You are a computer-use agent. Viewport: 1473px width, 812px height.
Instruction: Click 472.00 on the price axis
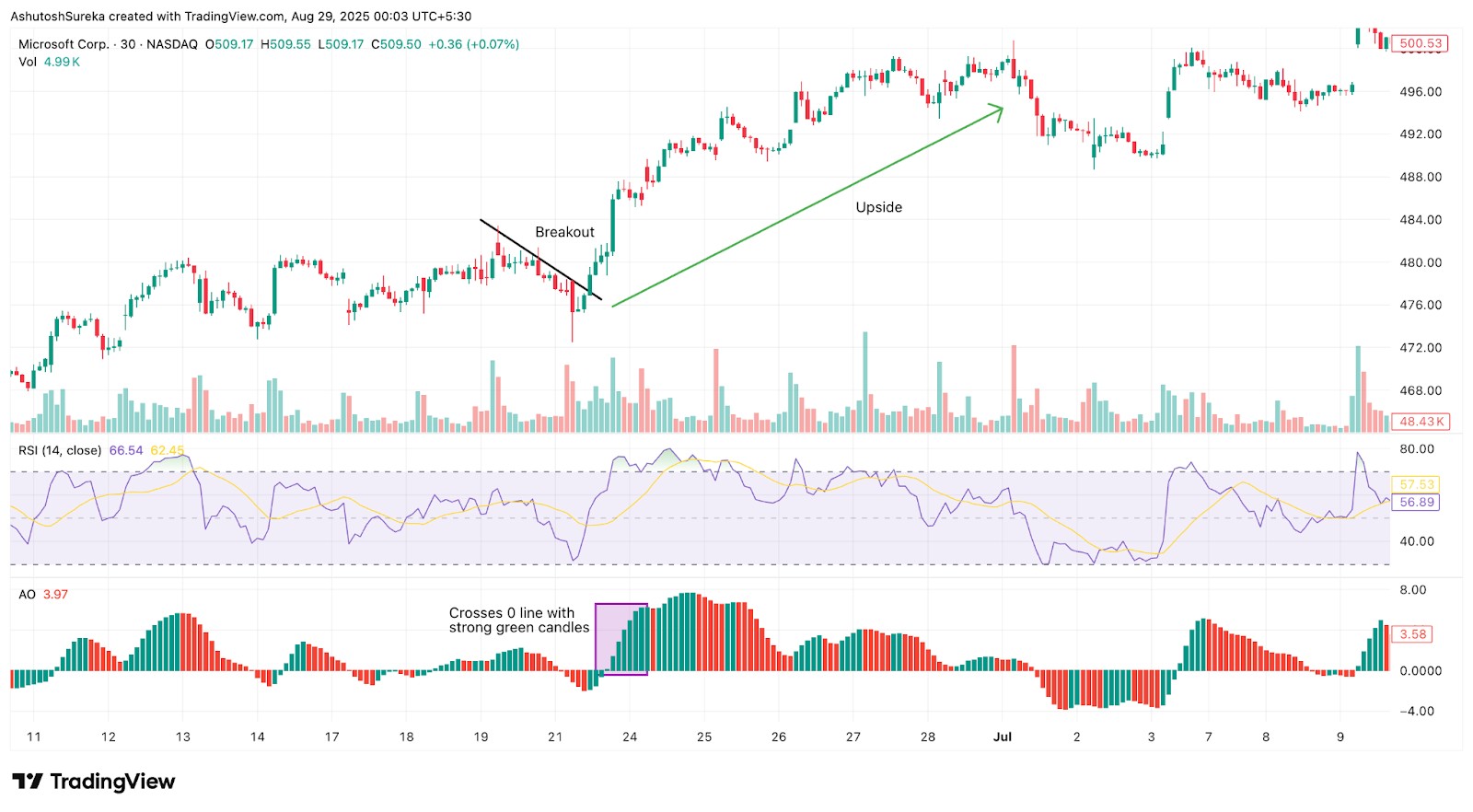pyautogui.click(x=1421, y=348)
